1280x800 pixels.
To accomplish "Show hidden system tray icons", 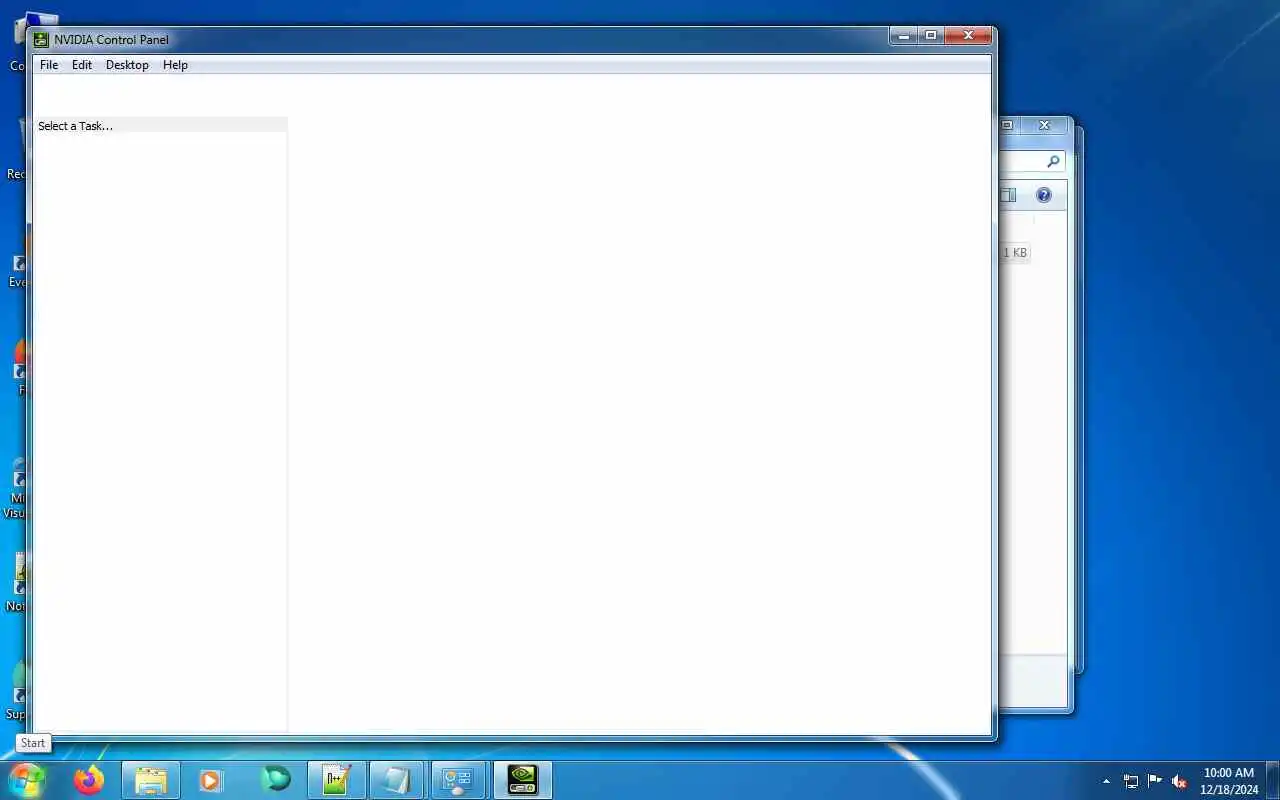I will pyautogui.click(x=1106, y=781).
